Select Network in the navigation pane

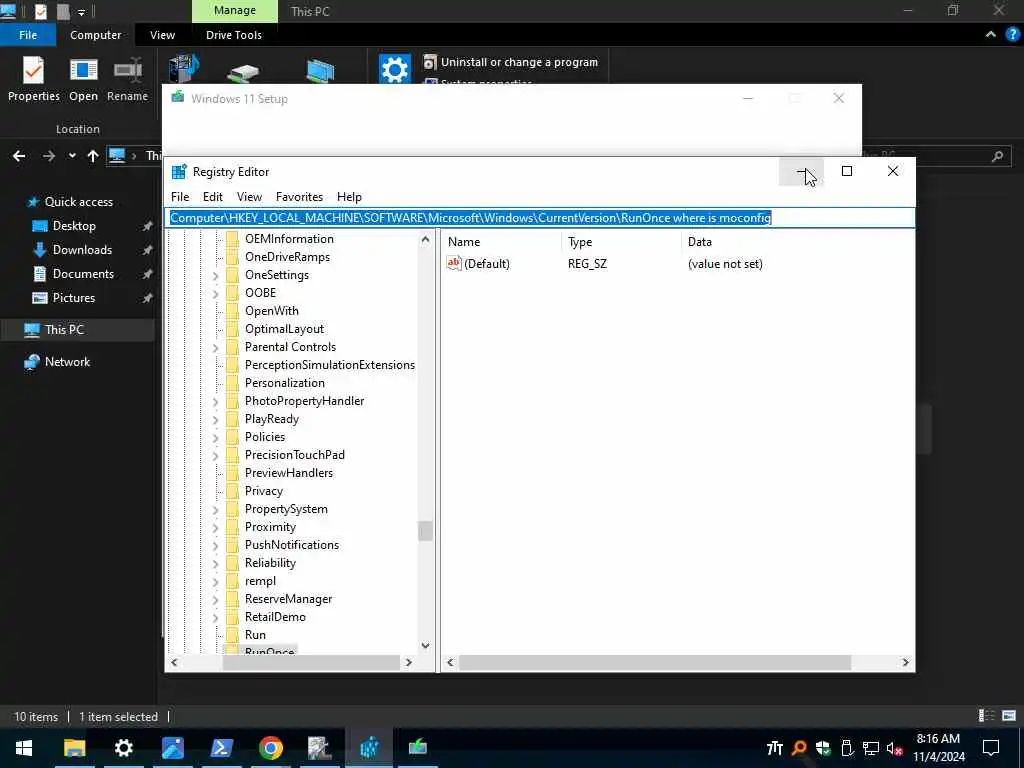[x=67, y=362]
